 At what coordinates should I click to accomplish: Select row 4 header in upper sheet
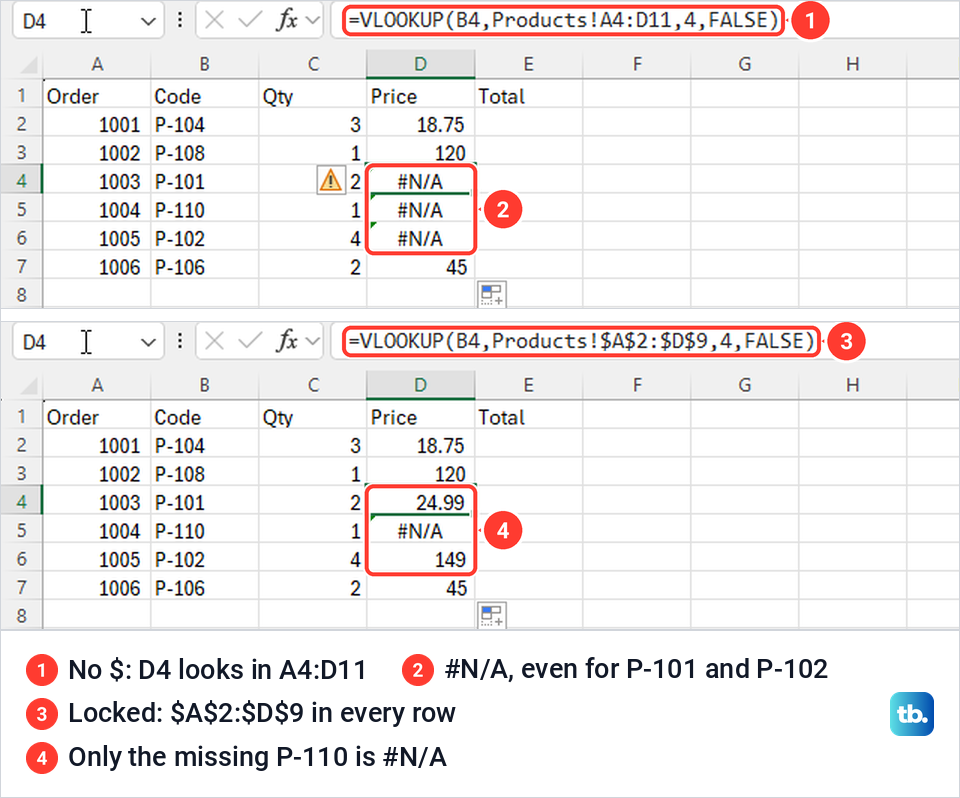(x=21, y=181)
